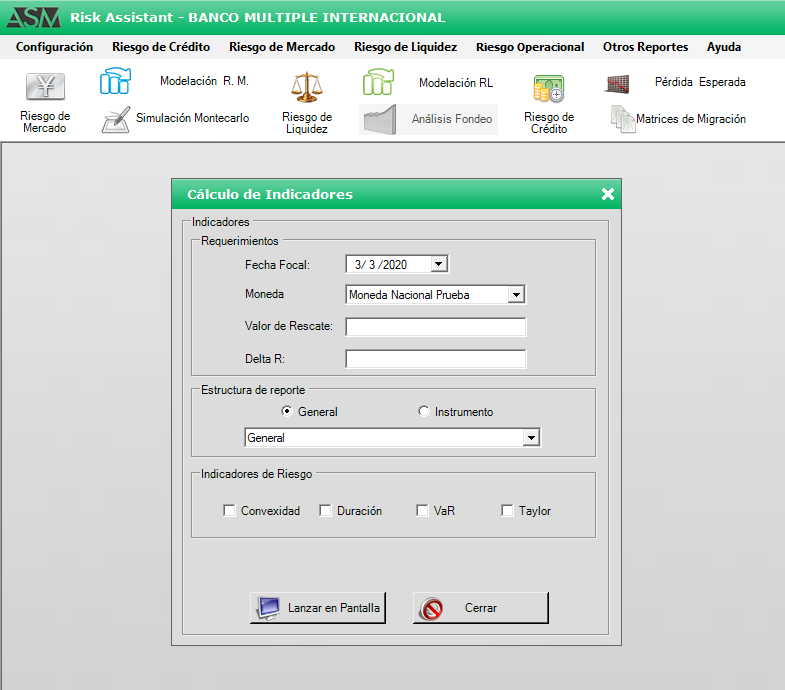Select the Riesgo de Liquidez scales icon
This screenshot has height=690, width=785.
point(306,88)
